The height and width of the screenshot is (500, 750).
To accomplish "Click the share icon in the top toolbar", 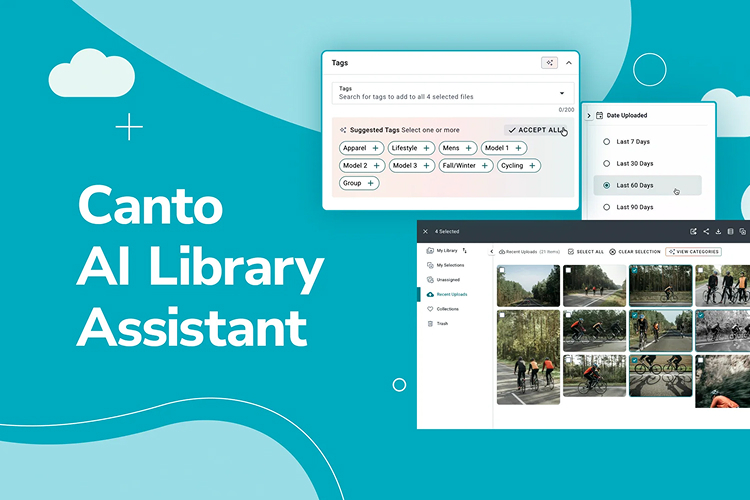I will [x=706, y=231].
